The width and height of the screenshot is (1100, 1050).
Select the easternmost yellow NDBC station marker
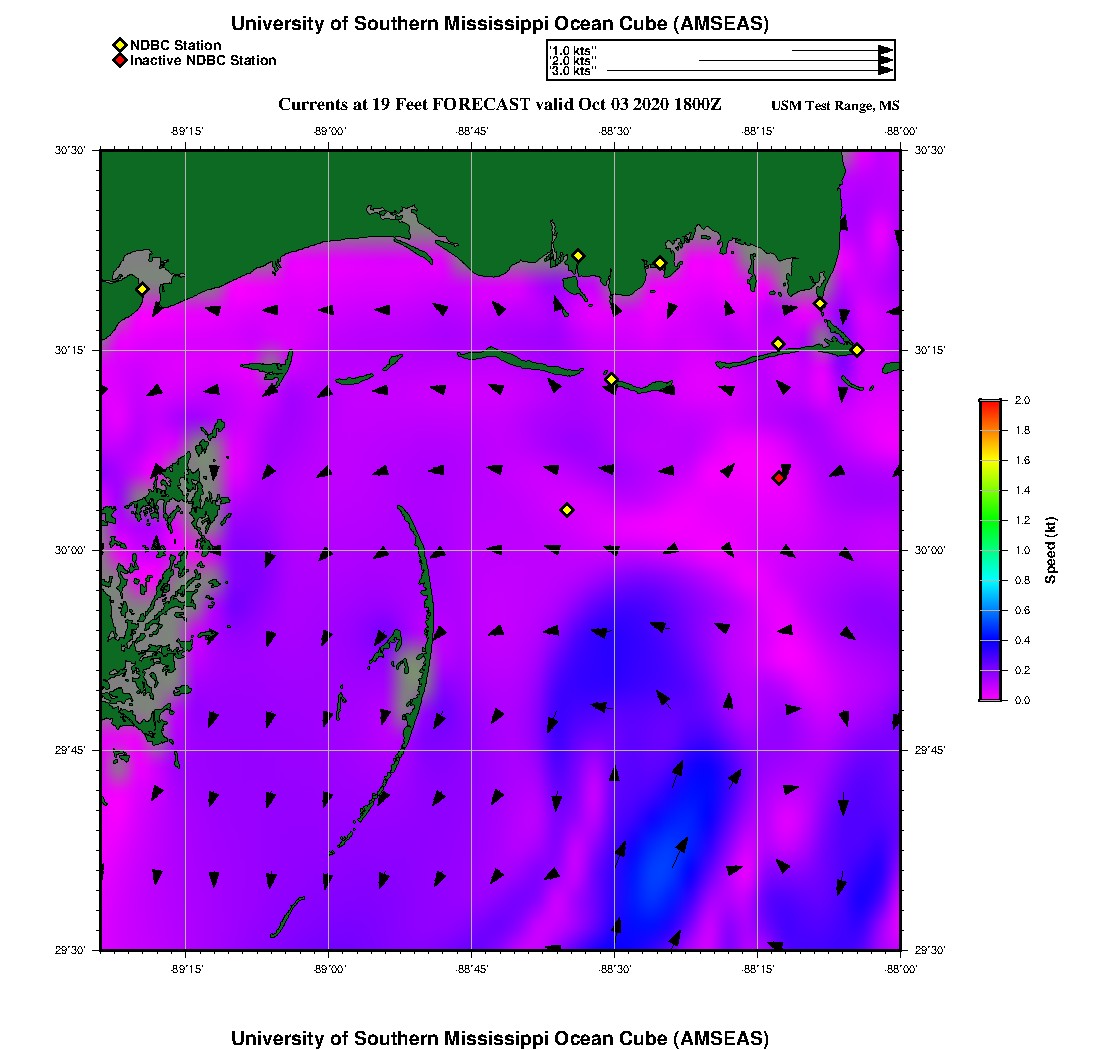[x=857, y=349]
